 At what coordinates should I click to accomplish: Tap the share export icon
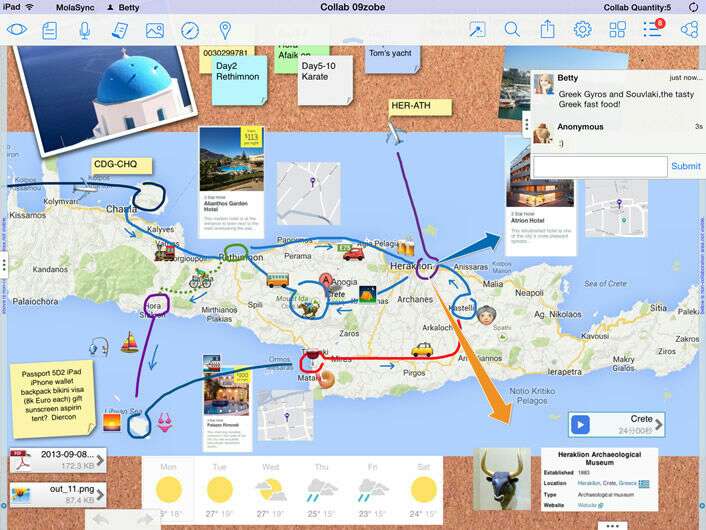548,29
